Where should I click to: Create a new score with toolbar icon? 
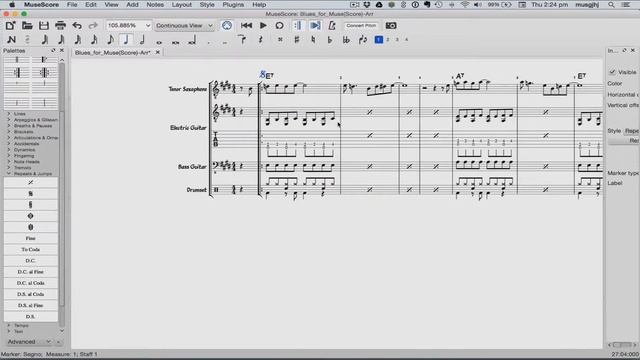[11, 26]
